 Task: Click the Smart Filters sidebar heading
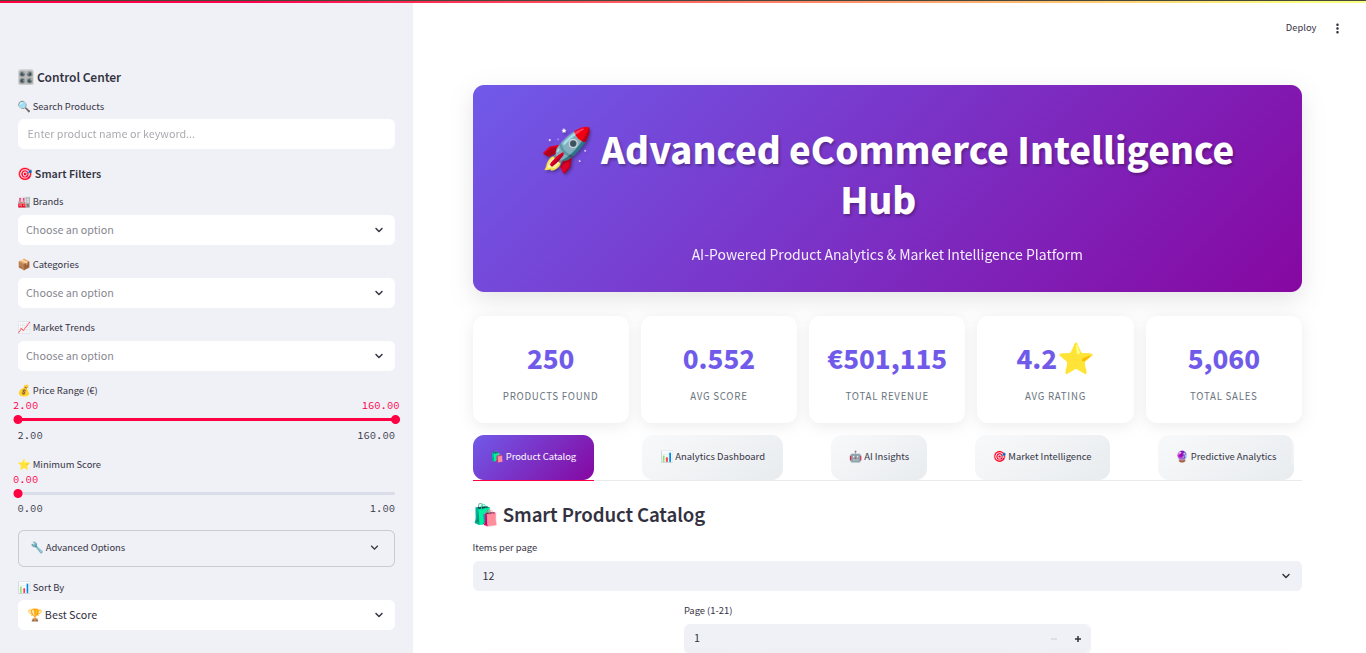[x=60, y=174]
